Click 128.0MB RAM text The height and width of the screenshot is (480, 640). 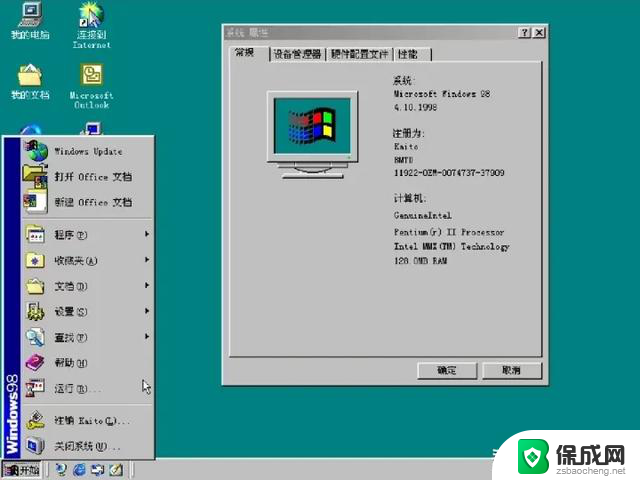[420, 260]
